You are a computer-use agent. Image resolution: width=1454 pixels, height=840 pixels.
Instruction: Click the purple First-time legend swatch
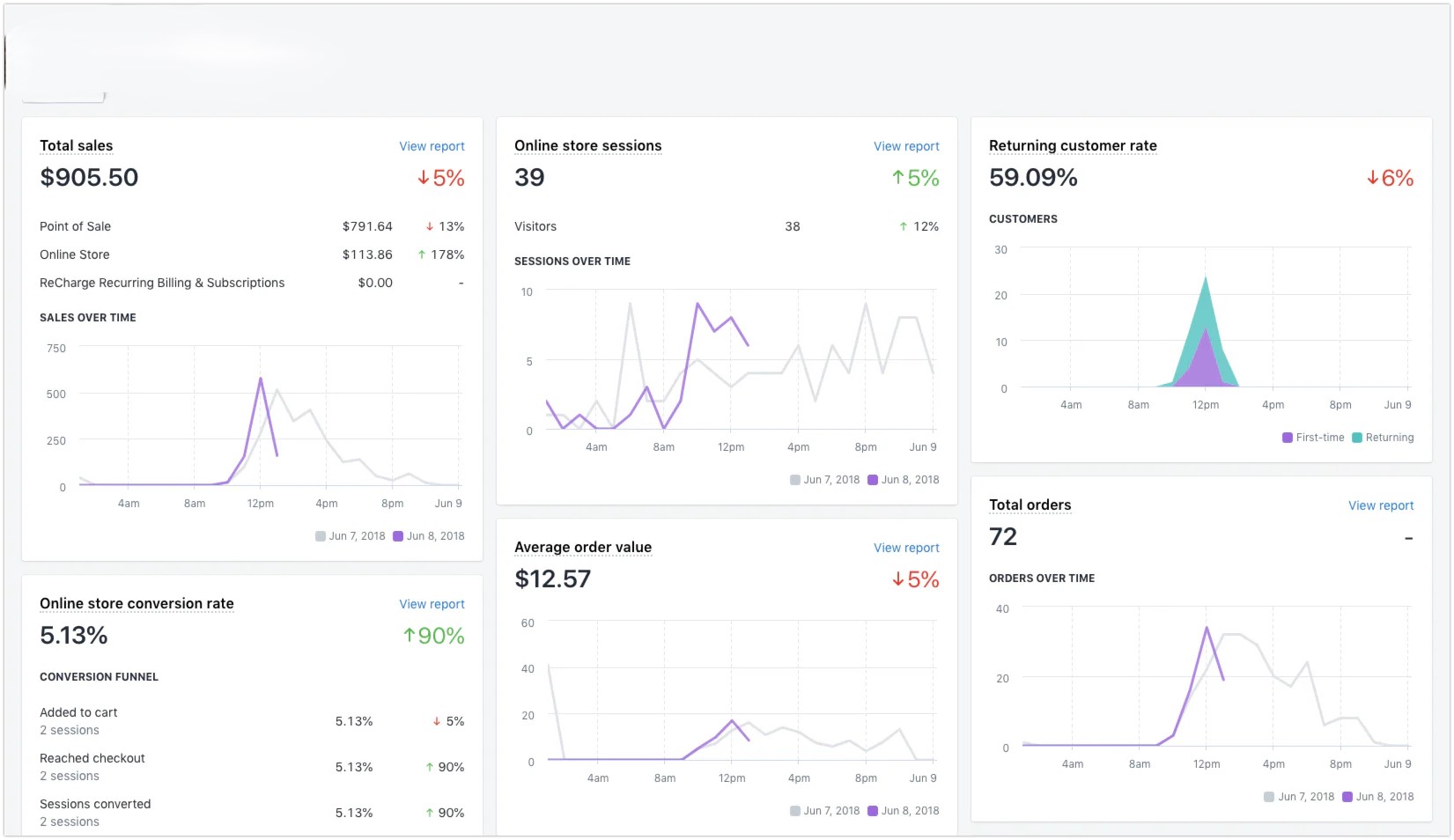click(1288, 438)
